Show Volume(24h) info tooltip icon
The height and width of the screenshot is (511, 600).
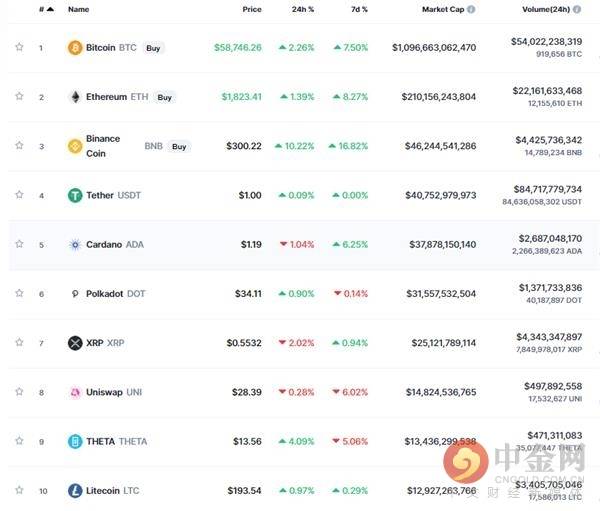[578, 9]
